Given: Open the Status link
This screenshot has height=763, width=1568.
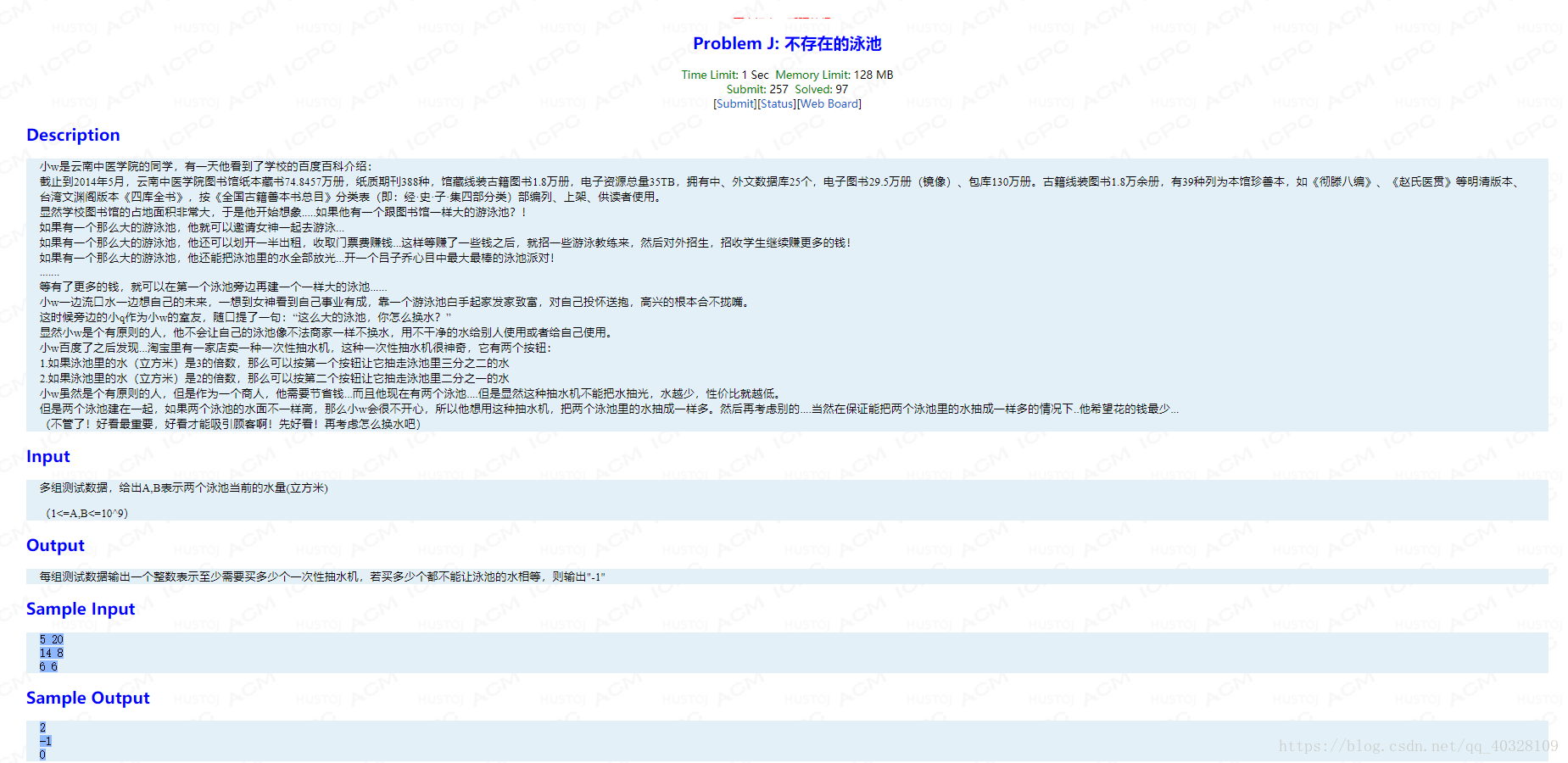Looking at the screenshot, I should coord(777,103).
